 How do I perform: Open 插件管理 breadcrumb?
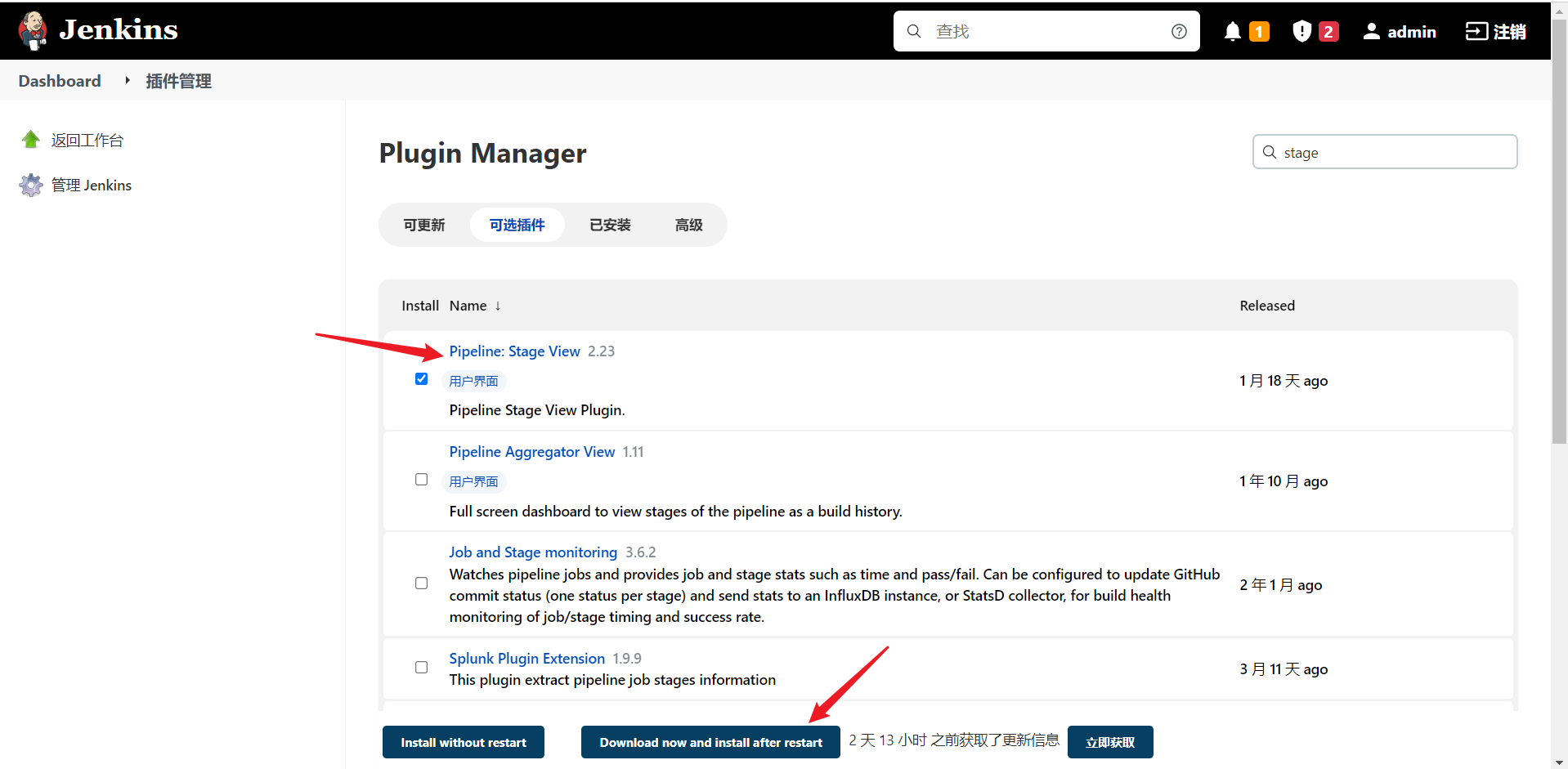(x=178, y=81)
